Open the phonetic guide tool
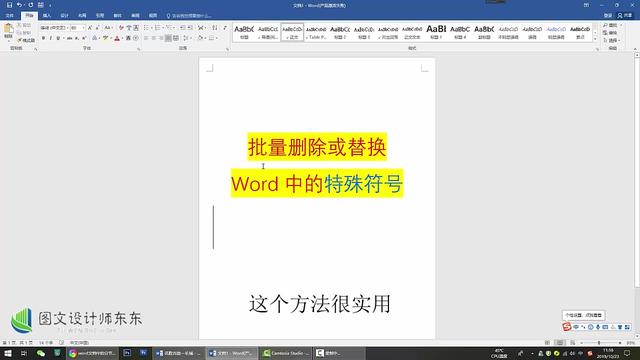Image resolution: width=640 pixels, height=360 pixels. [129, 28]
